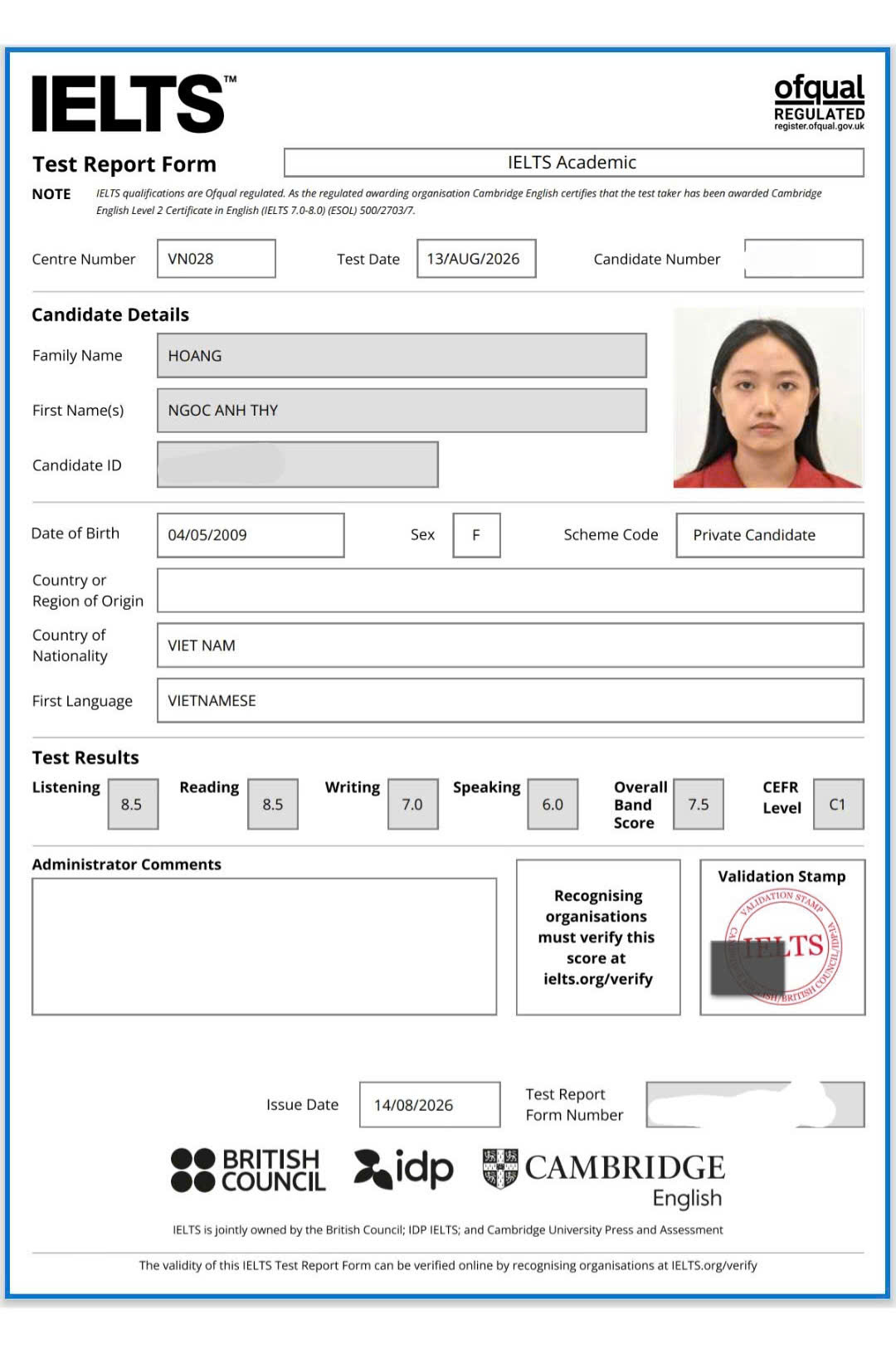Click the Test Report Form heading
896x1368 pixels.
(124, 164)
